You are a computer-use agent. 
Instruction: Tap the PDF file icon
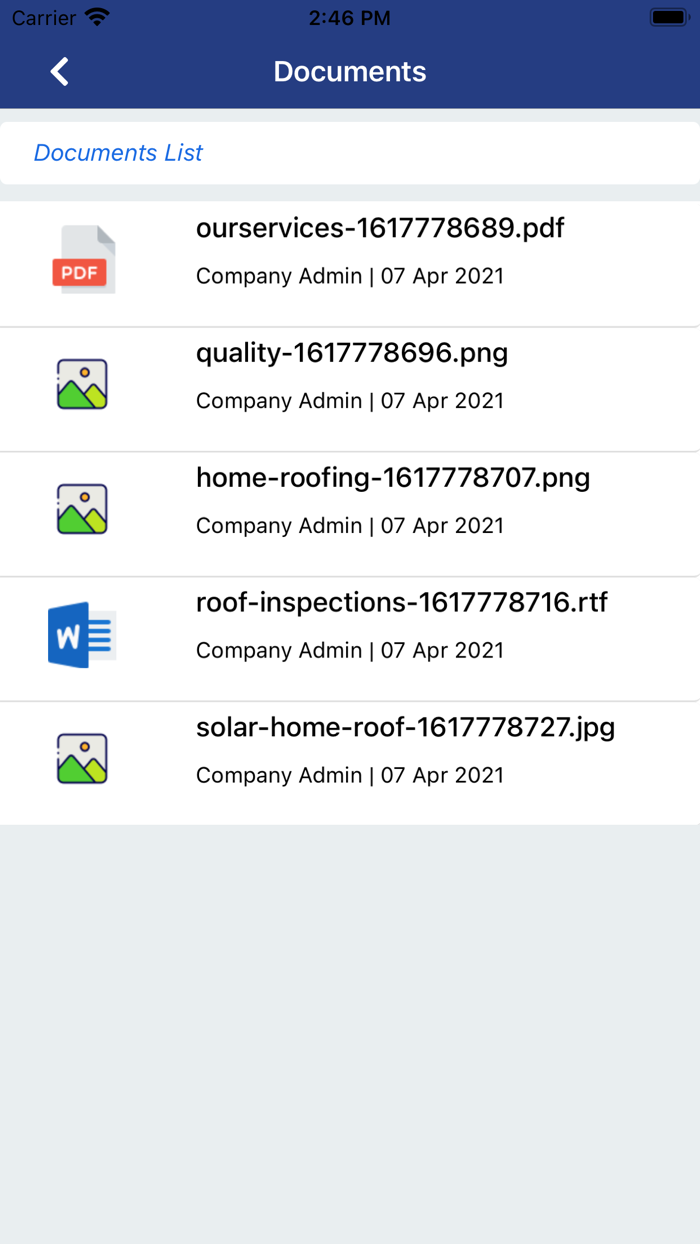point(84,260)
